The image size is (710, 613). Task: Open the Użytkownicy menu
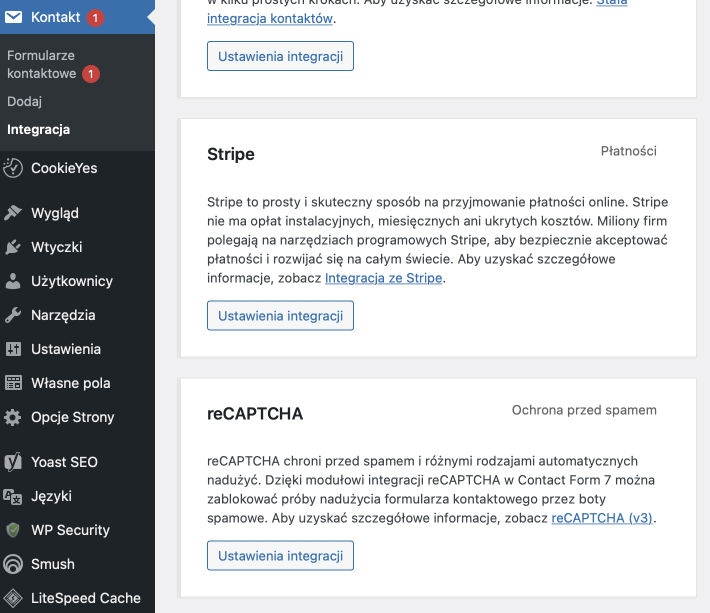(x=77, y=281)
